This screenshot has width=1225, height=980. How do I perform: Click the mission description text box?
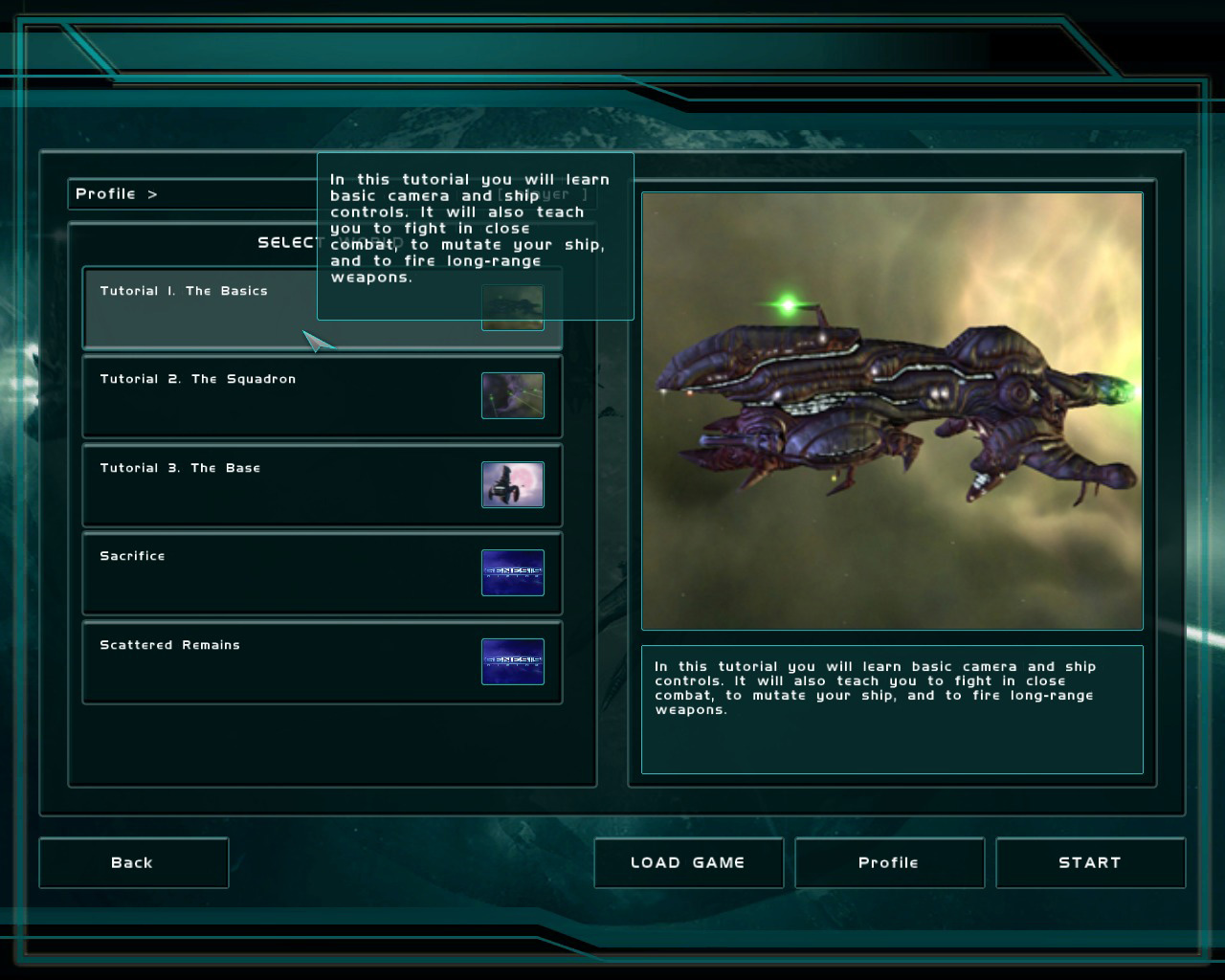click(x=892, y=709)
